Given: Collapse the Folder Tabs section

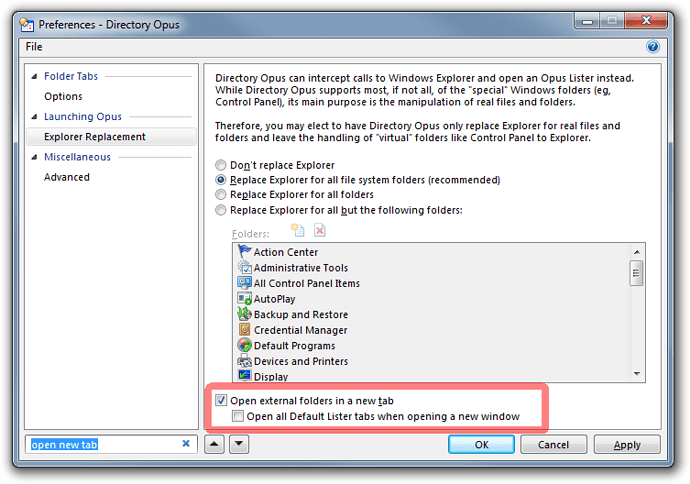Looking at the screenshot, I should coord(34,77).
